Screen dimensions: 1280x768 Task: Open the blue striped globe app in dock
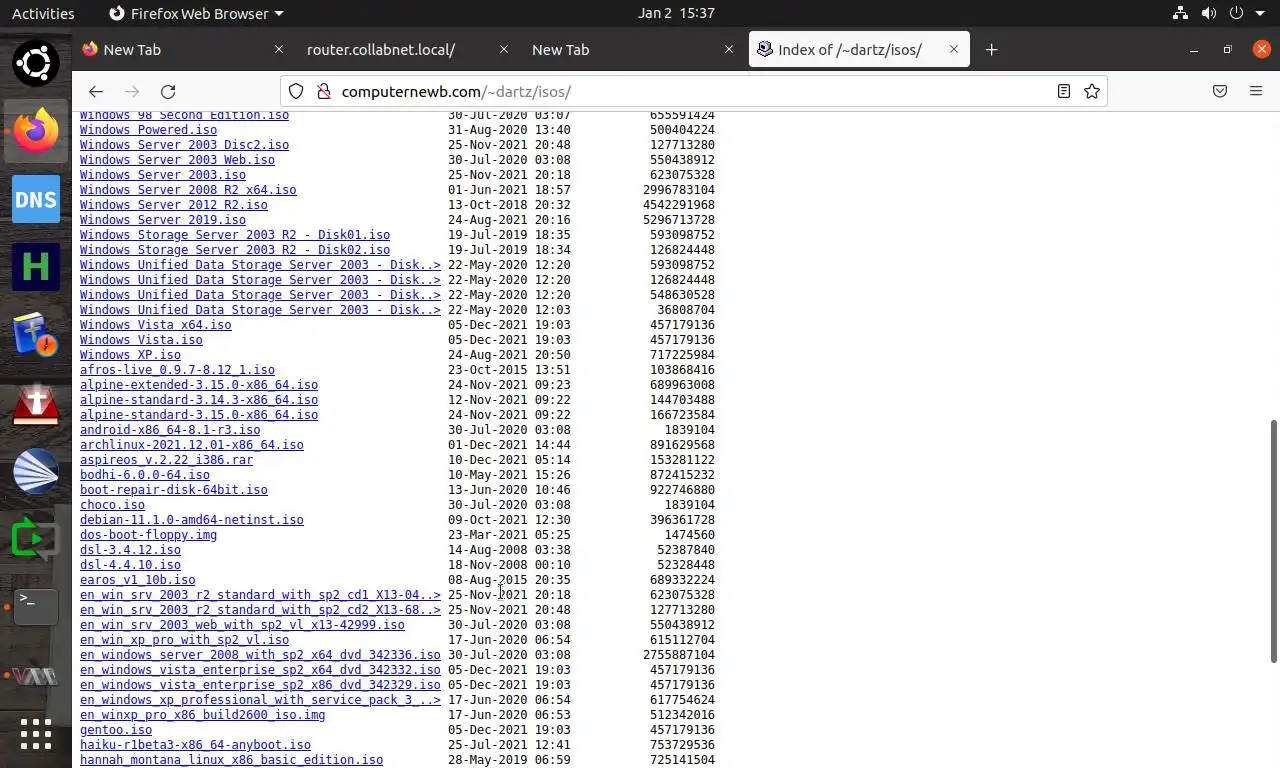pos(36,471)
